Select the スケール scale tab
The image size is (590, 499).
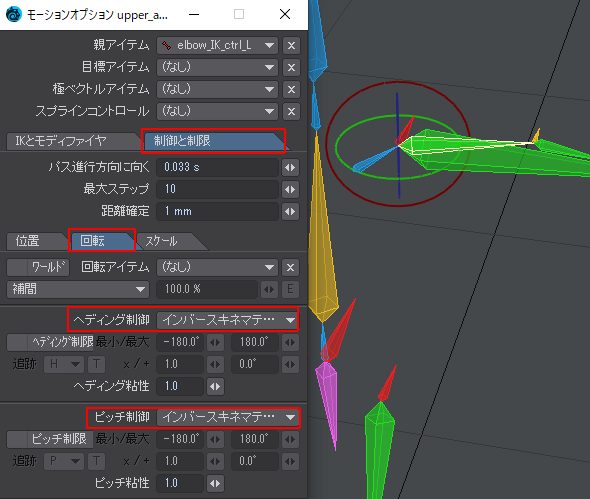pyautogui.click(x=168, y=241)
